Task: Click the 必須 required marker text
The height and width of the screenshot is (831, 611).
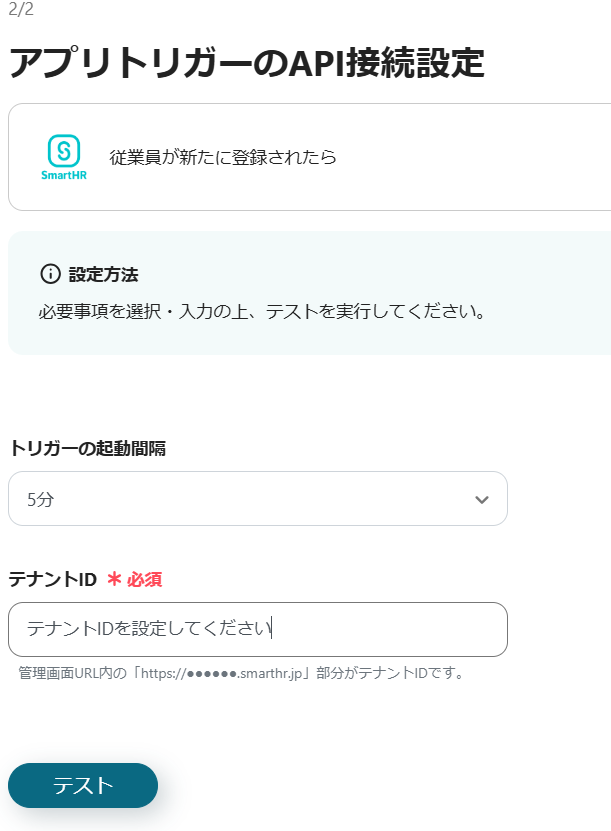Action: pos(144,579)
